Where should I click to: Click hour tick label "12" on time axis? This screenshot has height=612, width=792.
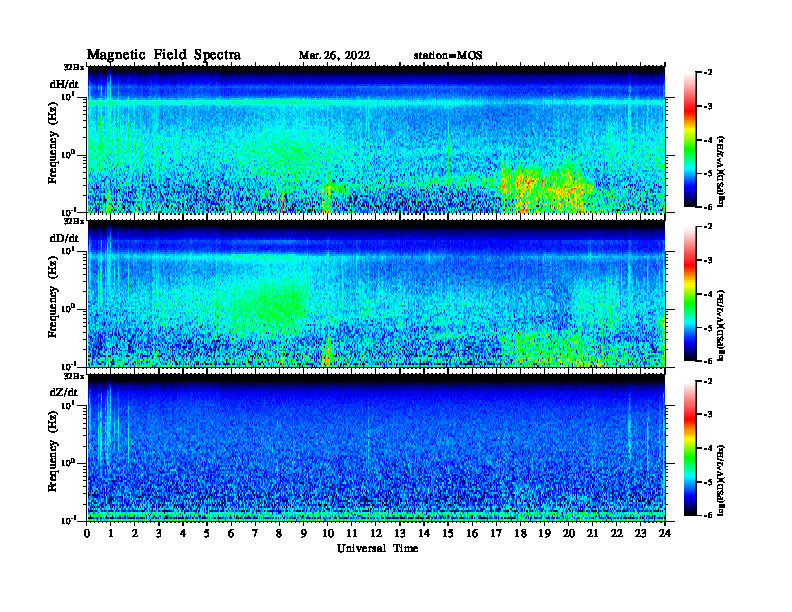(376, 533)
